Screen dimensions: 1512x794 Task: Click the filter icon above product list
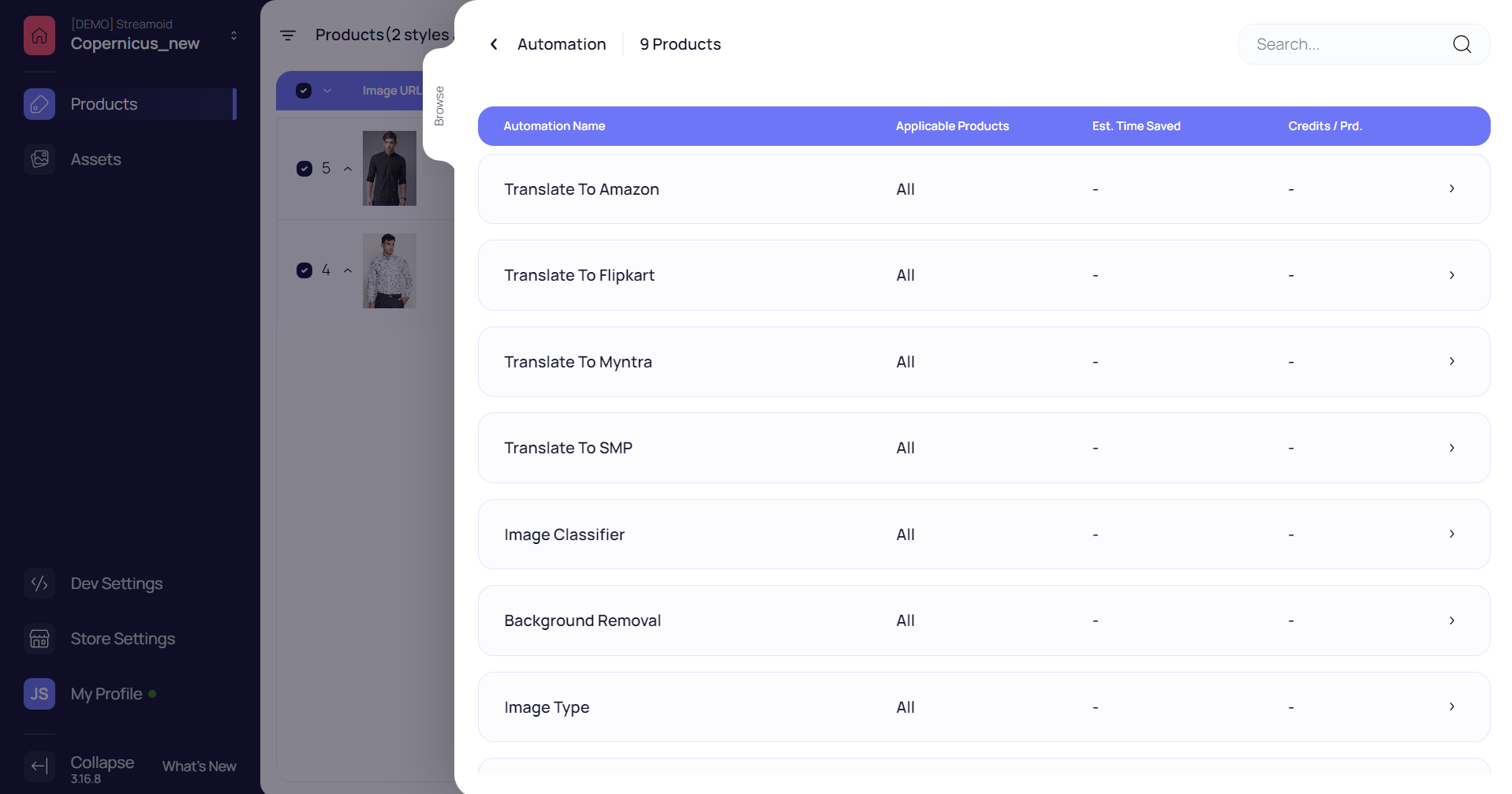(288, 35)
